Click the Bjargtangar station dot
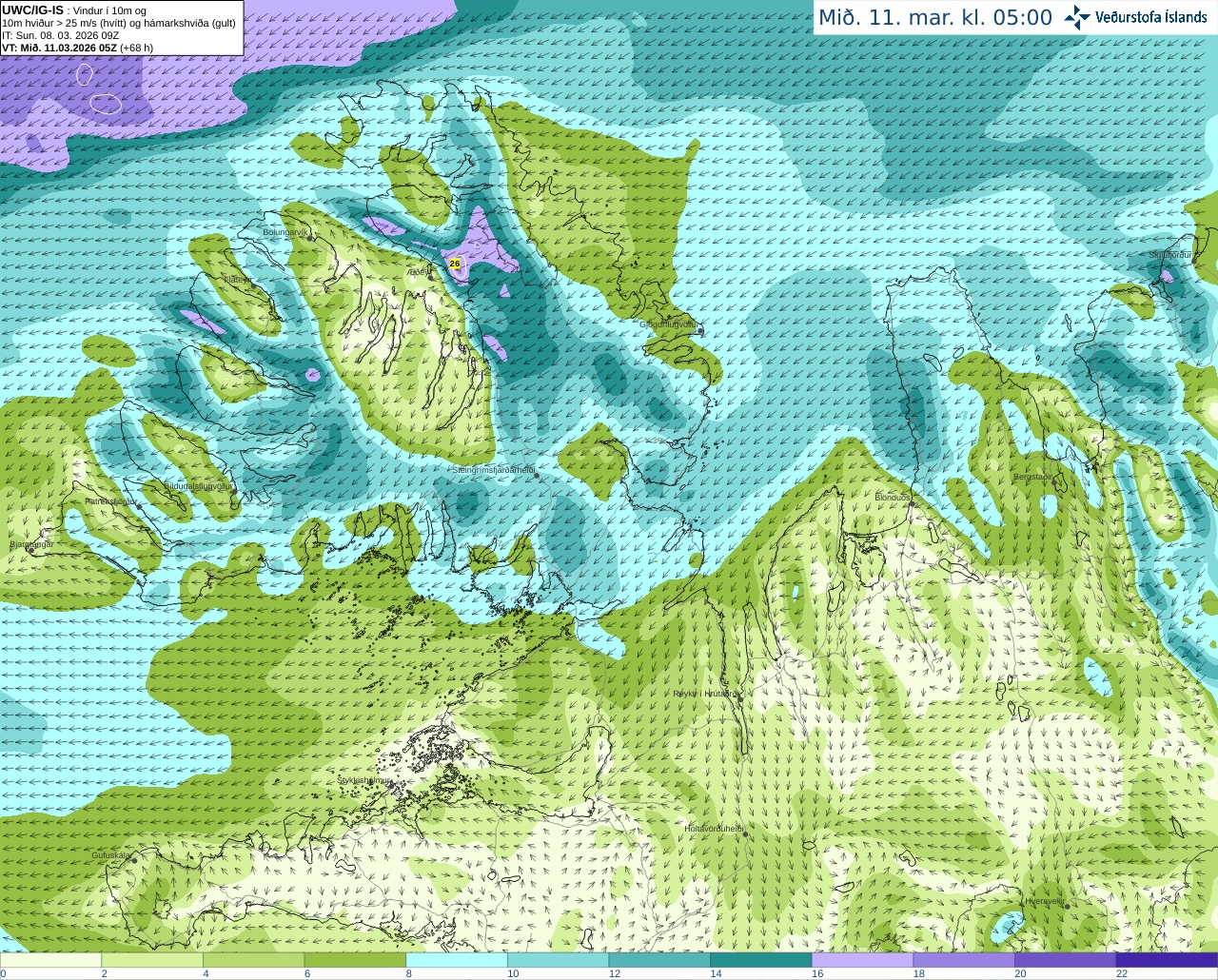 tap(31, 550)
